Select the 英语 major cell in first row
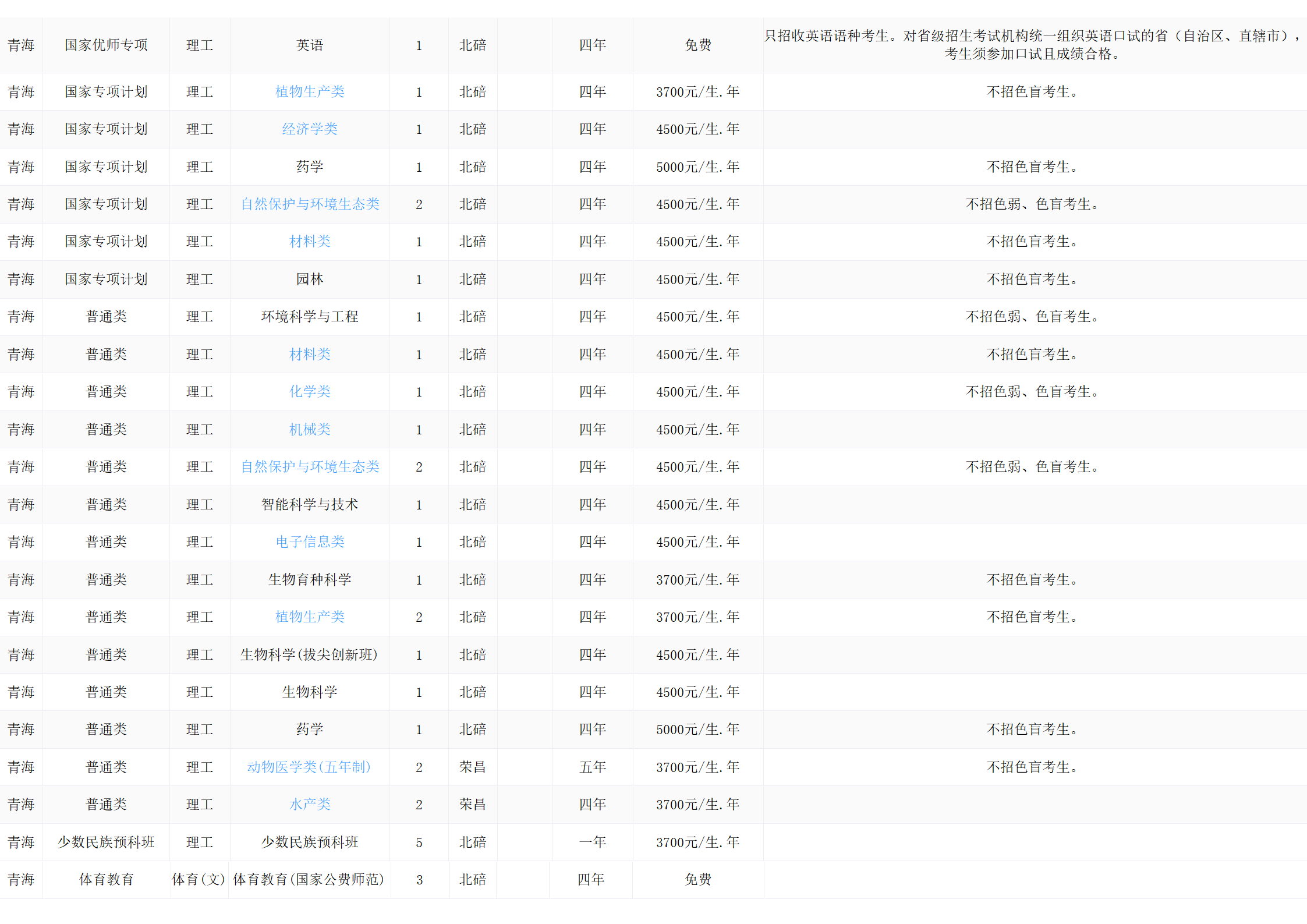The image size is (1307, 924). (x=310, y=45)
